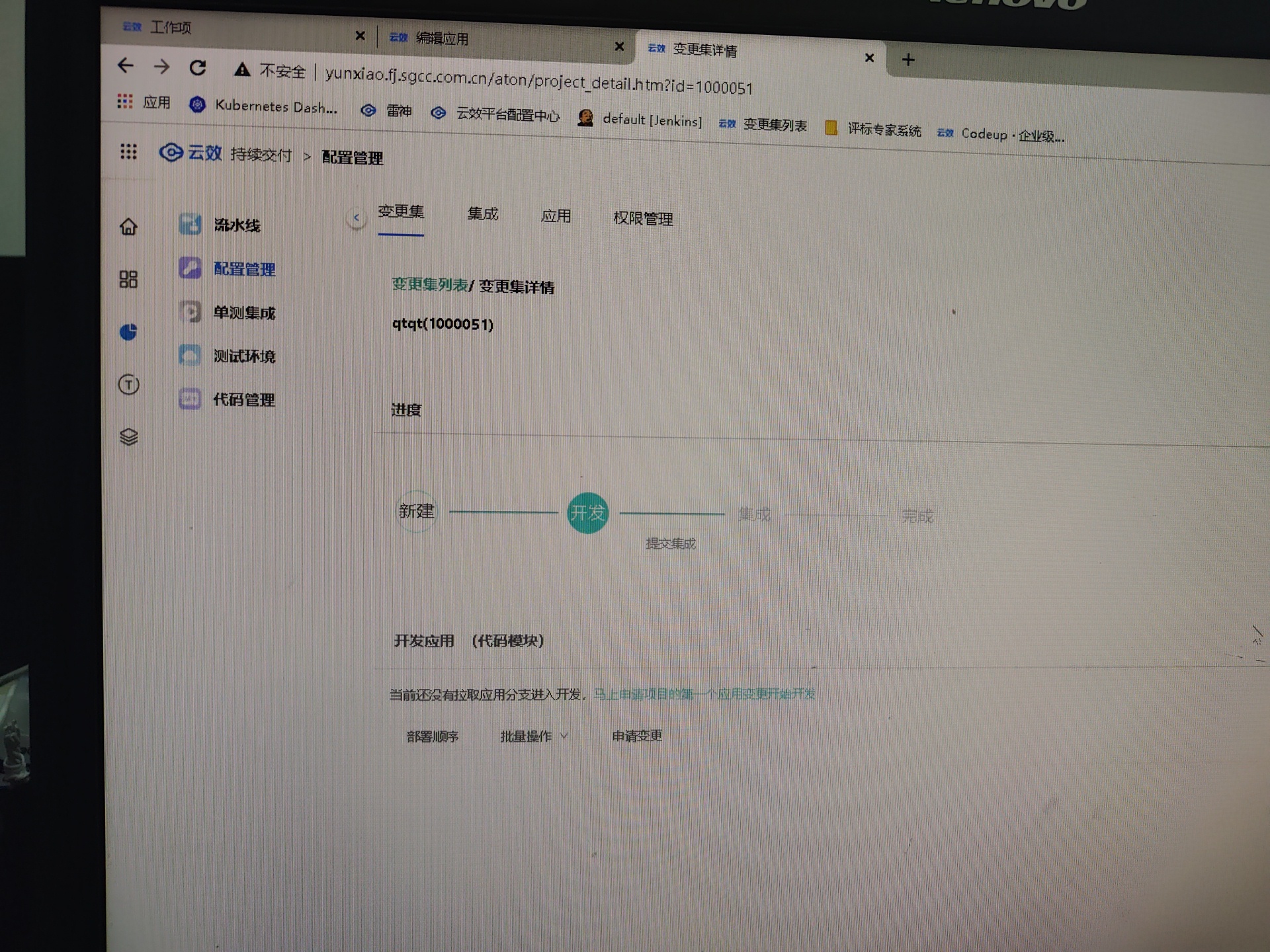Open the stacked layers sidebar icon
The width and height of the screenshot is (1270, 952).
(128, 437)
